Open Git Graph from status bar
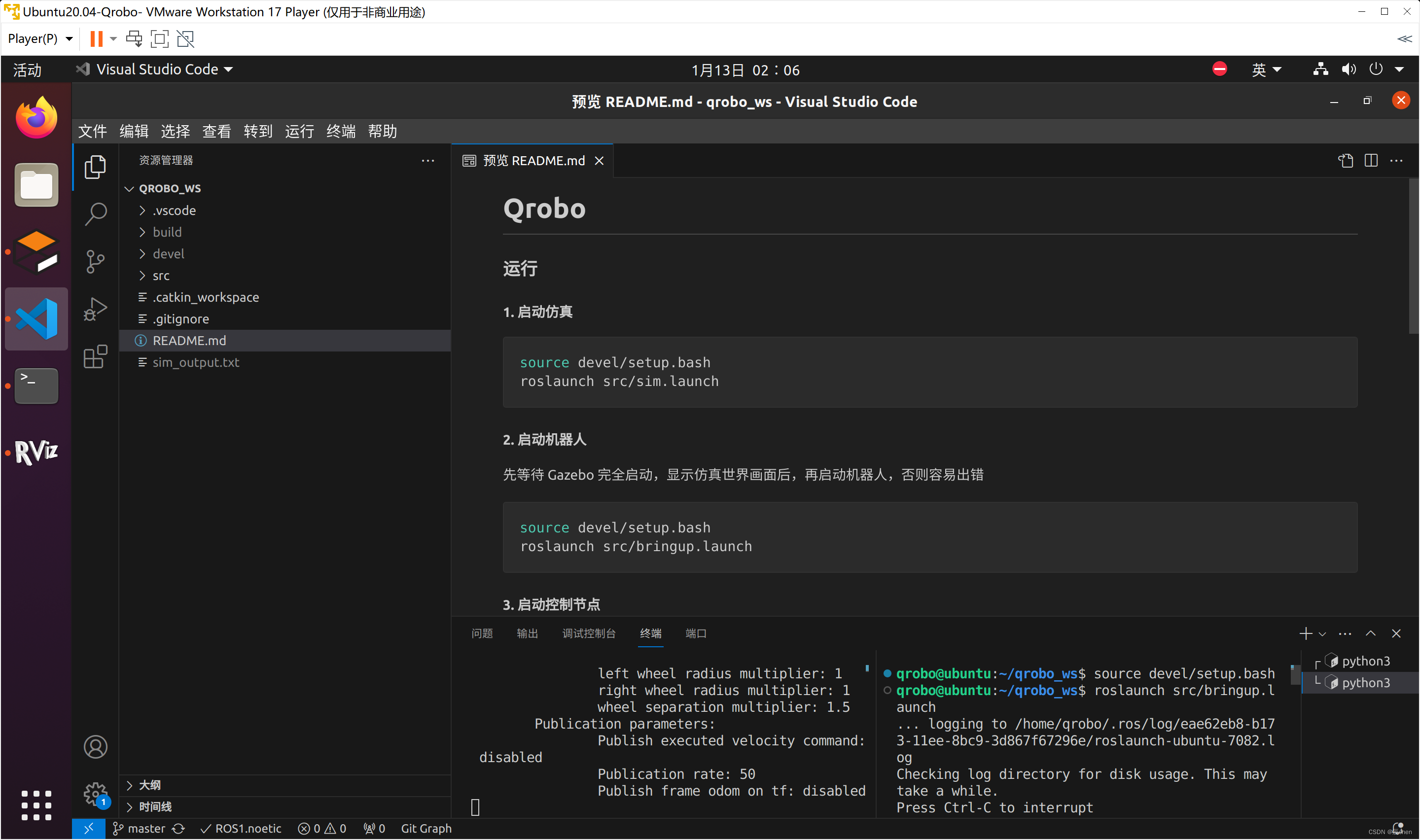 pos(426,828)
